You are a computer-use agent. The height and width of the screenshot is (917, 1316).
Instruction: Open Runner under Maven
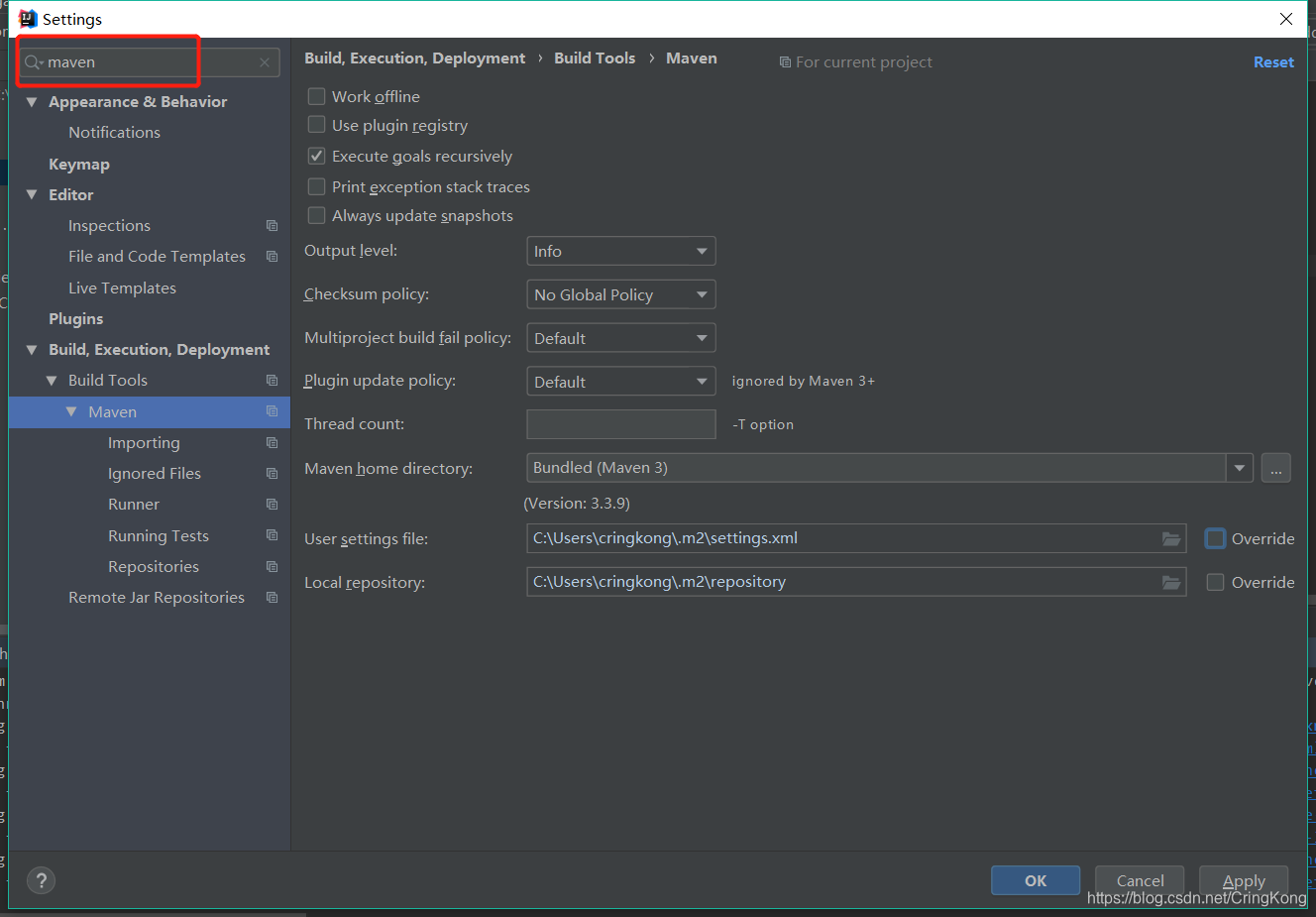[134, 505]
